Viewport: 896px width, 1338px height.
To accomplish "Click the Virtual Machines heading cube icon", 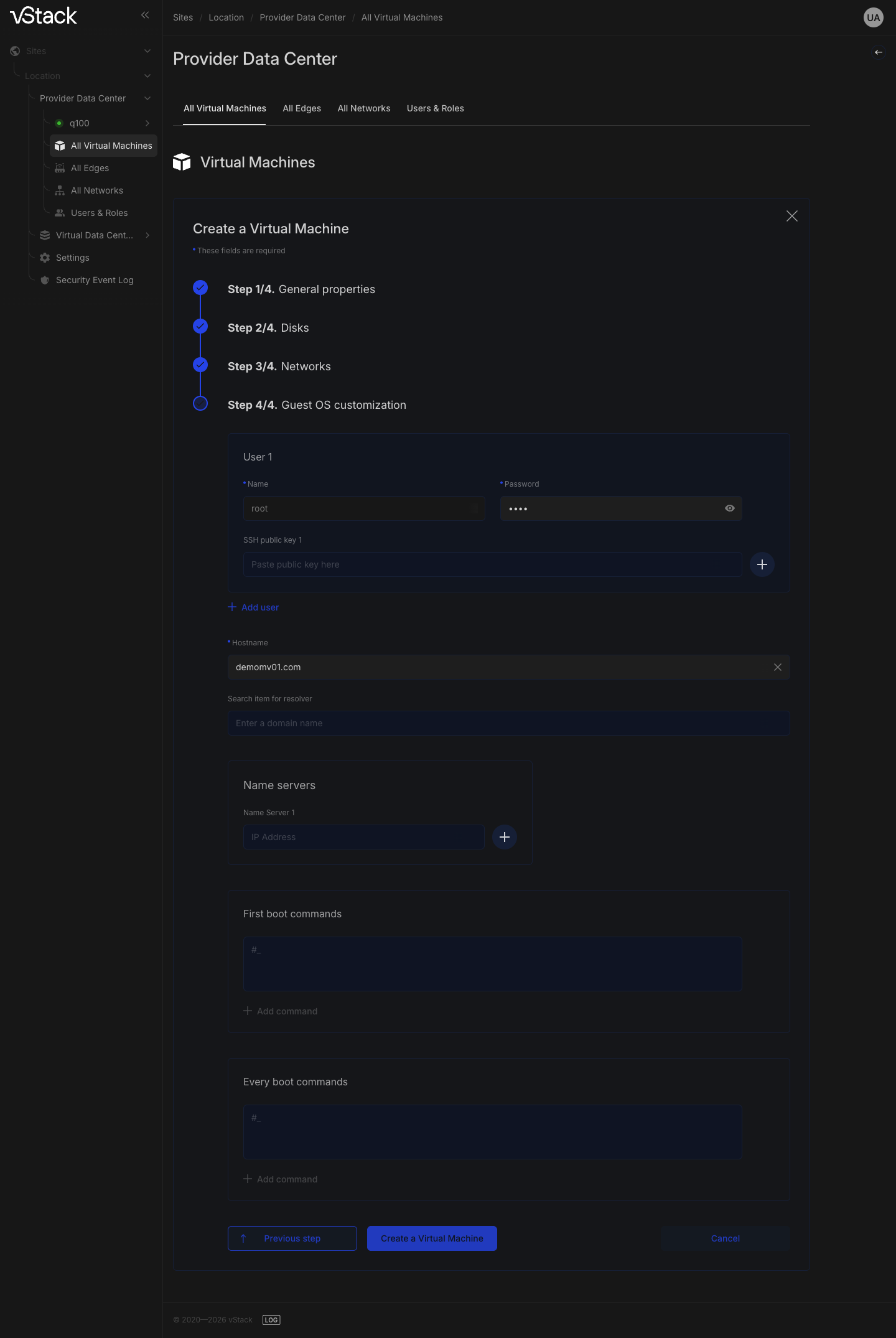I will 182,162.
